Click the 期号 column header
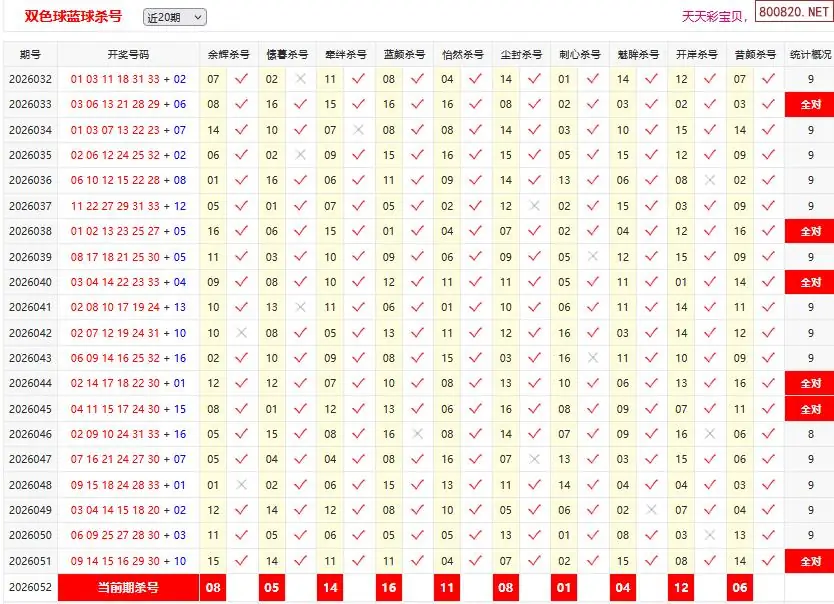Image resolution: width=834 pixels, height=604 pixels. [30, 54]
